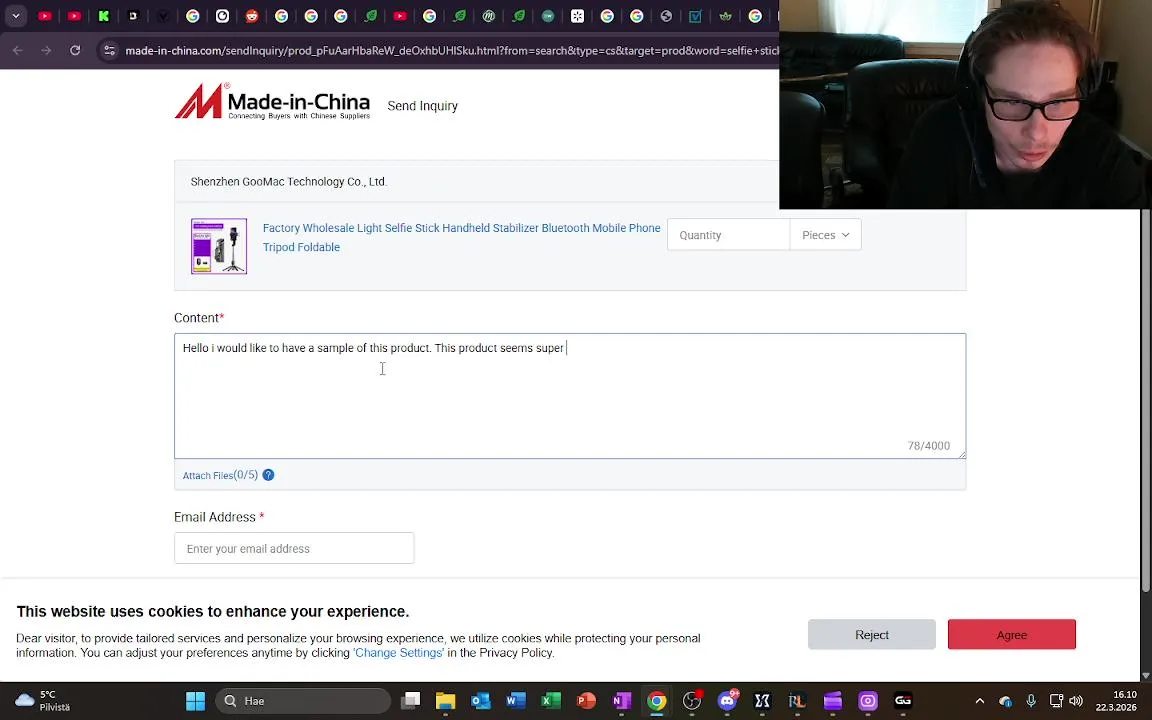
Task: Go forward to the next page
Action: point(46,51)
